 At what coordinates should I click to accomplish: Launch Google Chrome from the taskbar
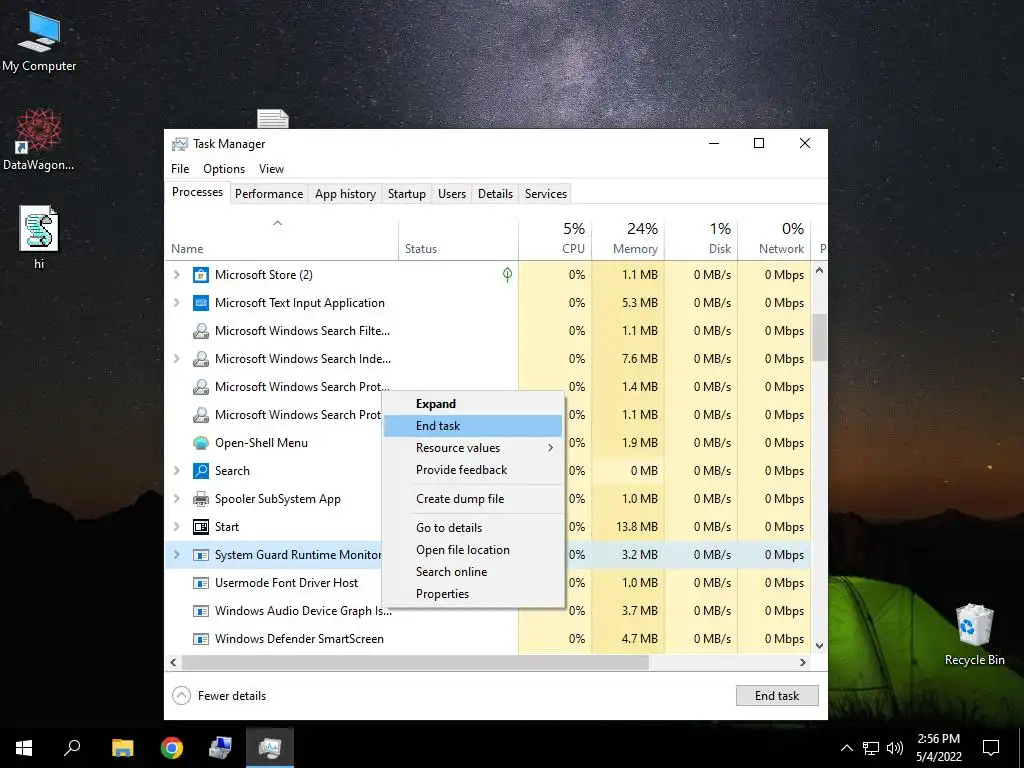coord(172,748)
